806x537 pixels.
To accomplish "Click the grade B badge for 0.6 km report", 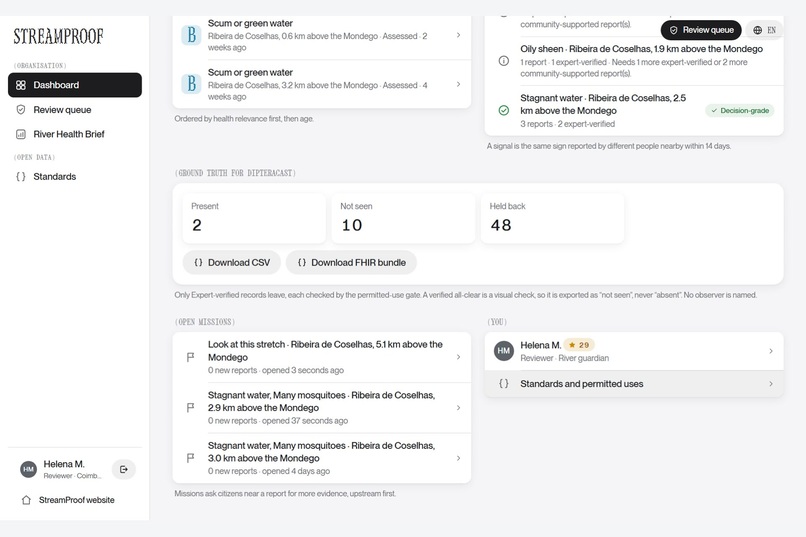I will pos(191,35).
